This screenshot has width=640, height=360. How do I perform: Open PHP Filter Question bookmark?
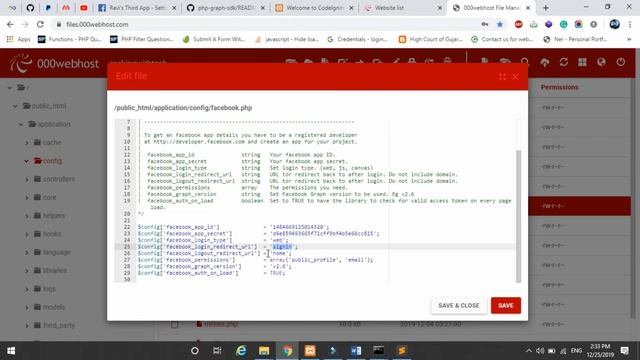tap(142, 39)
